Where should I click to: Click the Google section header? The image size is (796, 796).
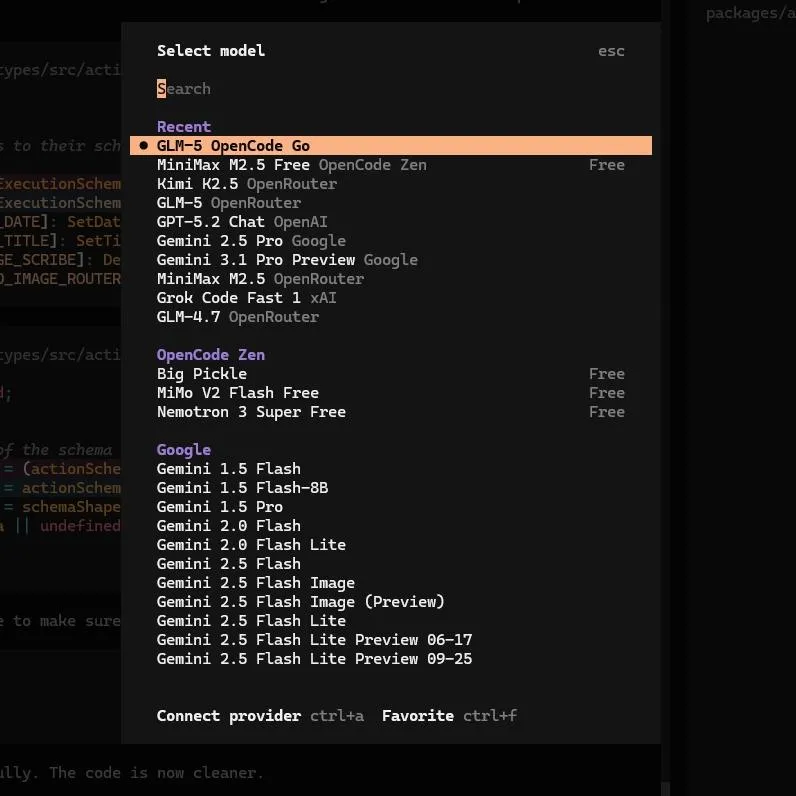click(184, 450)
